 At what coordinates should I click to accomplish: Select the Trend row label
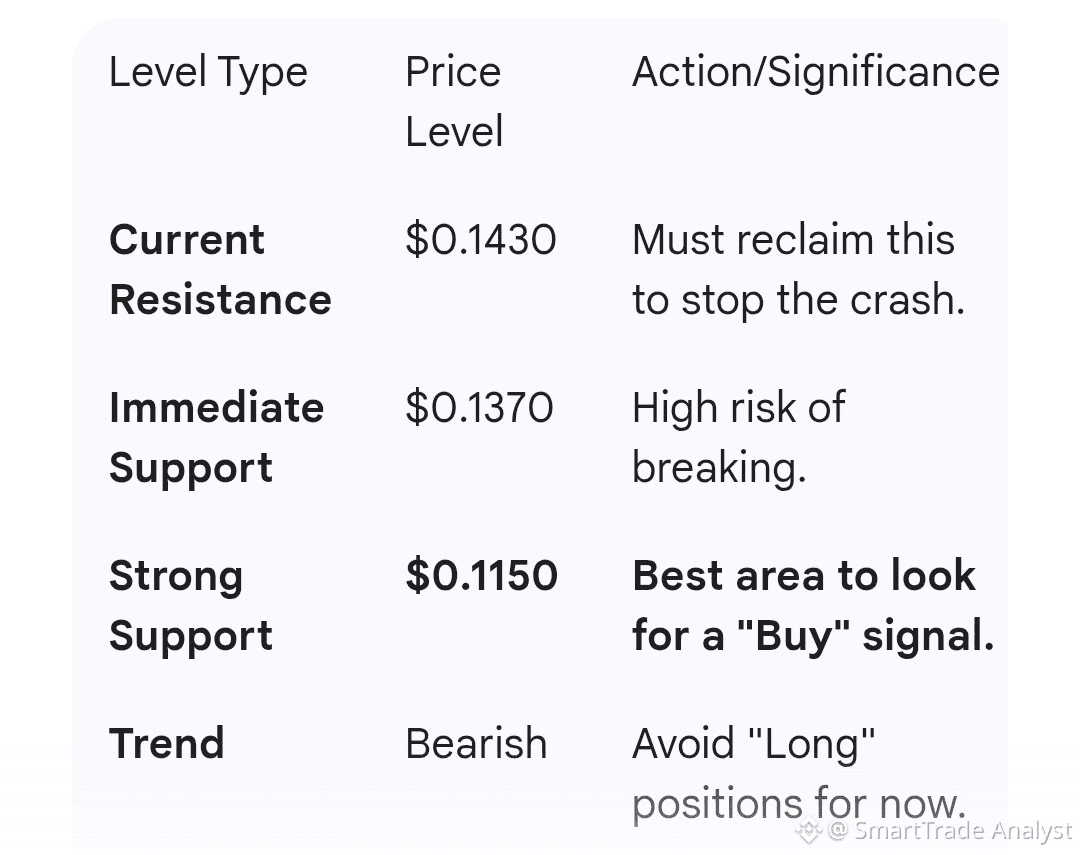[x=166, y=744]
